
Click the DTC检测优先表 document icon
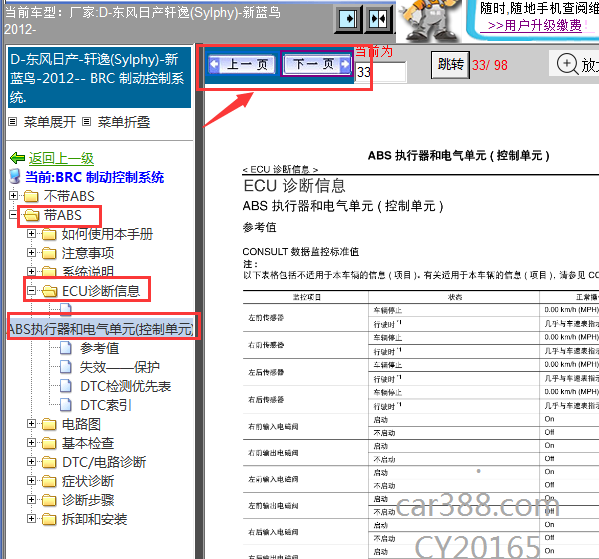(66, 386)
